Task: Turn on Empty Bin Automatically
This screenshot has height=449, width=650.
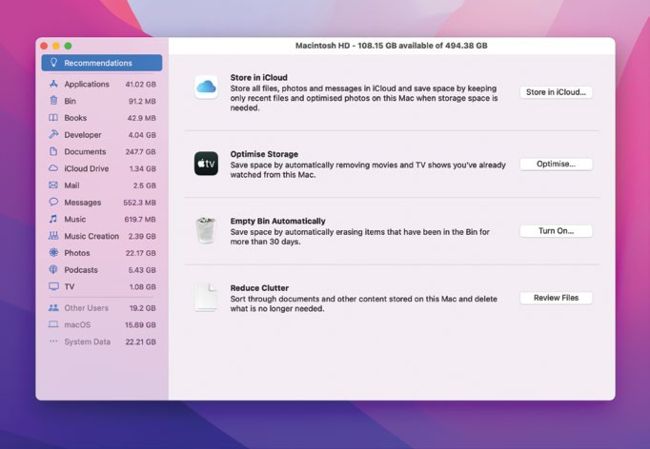Action: click(x=556, y=231)
